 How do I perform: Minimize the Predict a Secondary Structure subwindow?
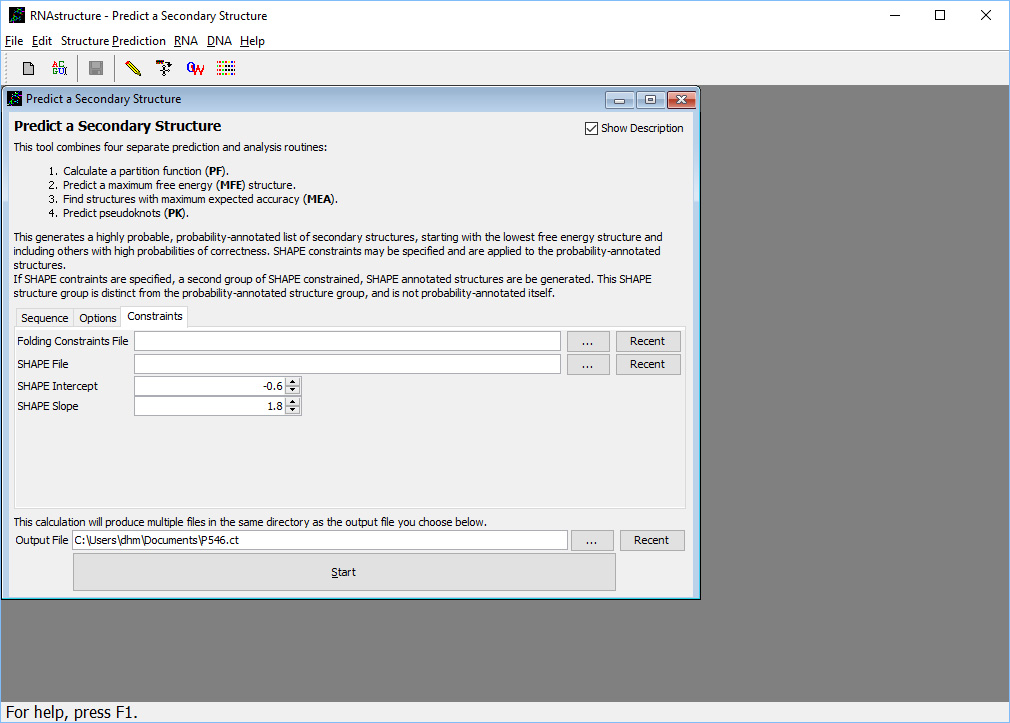pos(620,100)
